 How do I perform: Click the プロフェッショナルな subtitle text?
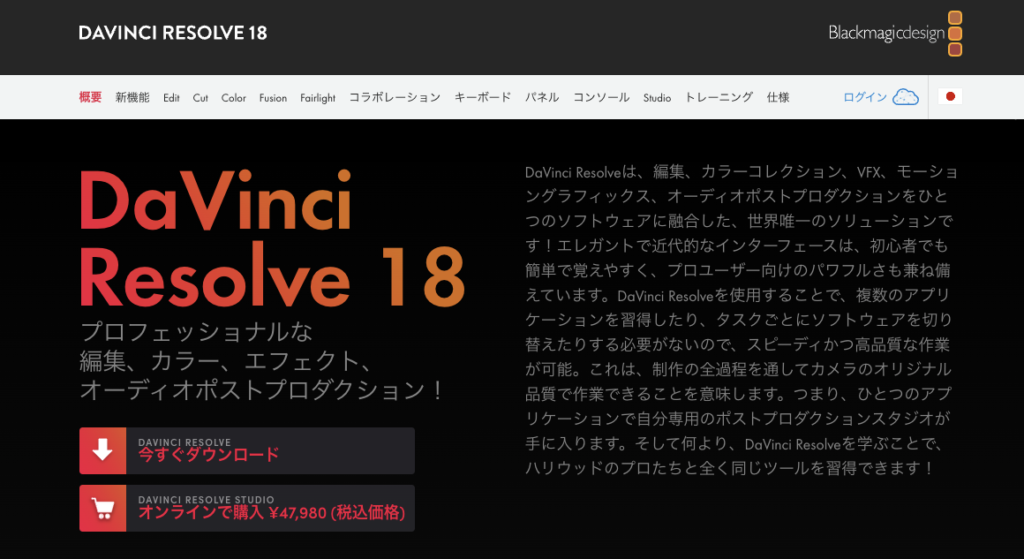coord(196,332)
